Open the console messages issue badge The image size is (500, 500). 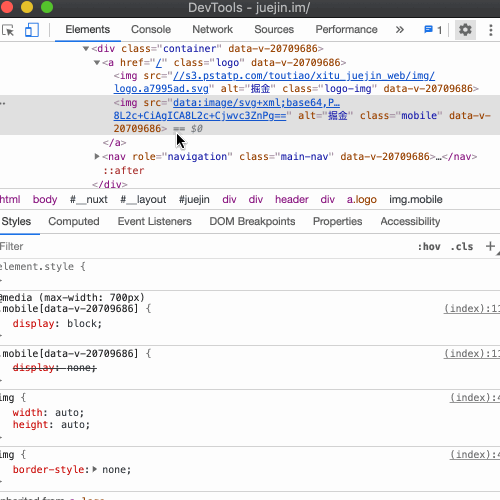[x=433, y=30]
